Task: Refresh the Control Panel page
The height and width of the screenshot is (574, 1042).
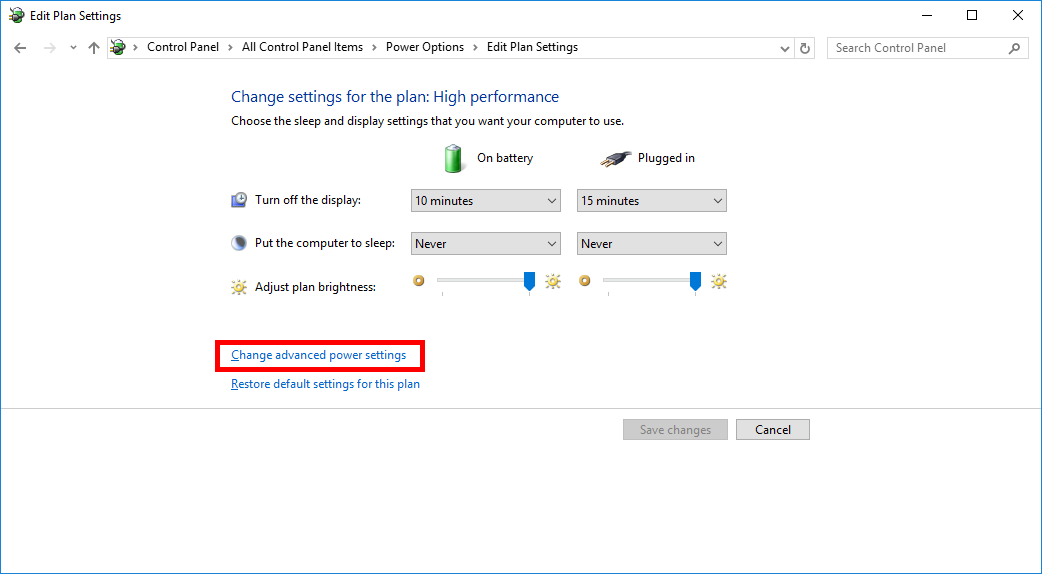Action: tap(805, 48)
